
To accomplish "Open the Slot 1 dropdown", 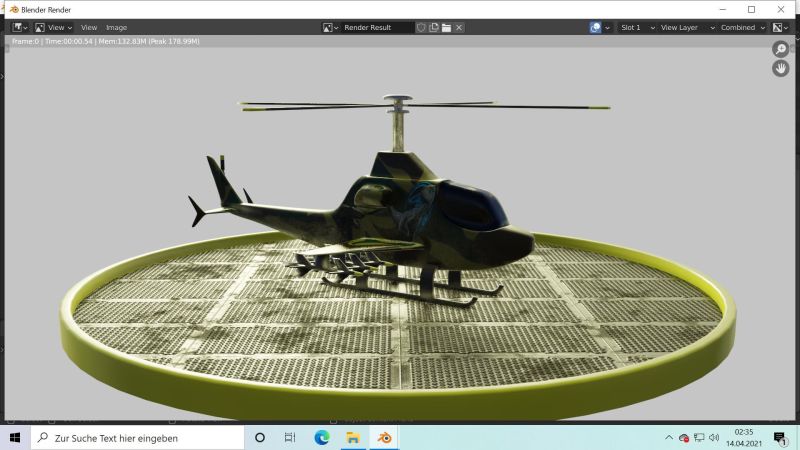I will point(637,28).
